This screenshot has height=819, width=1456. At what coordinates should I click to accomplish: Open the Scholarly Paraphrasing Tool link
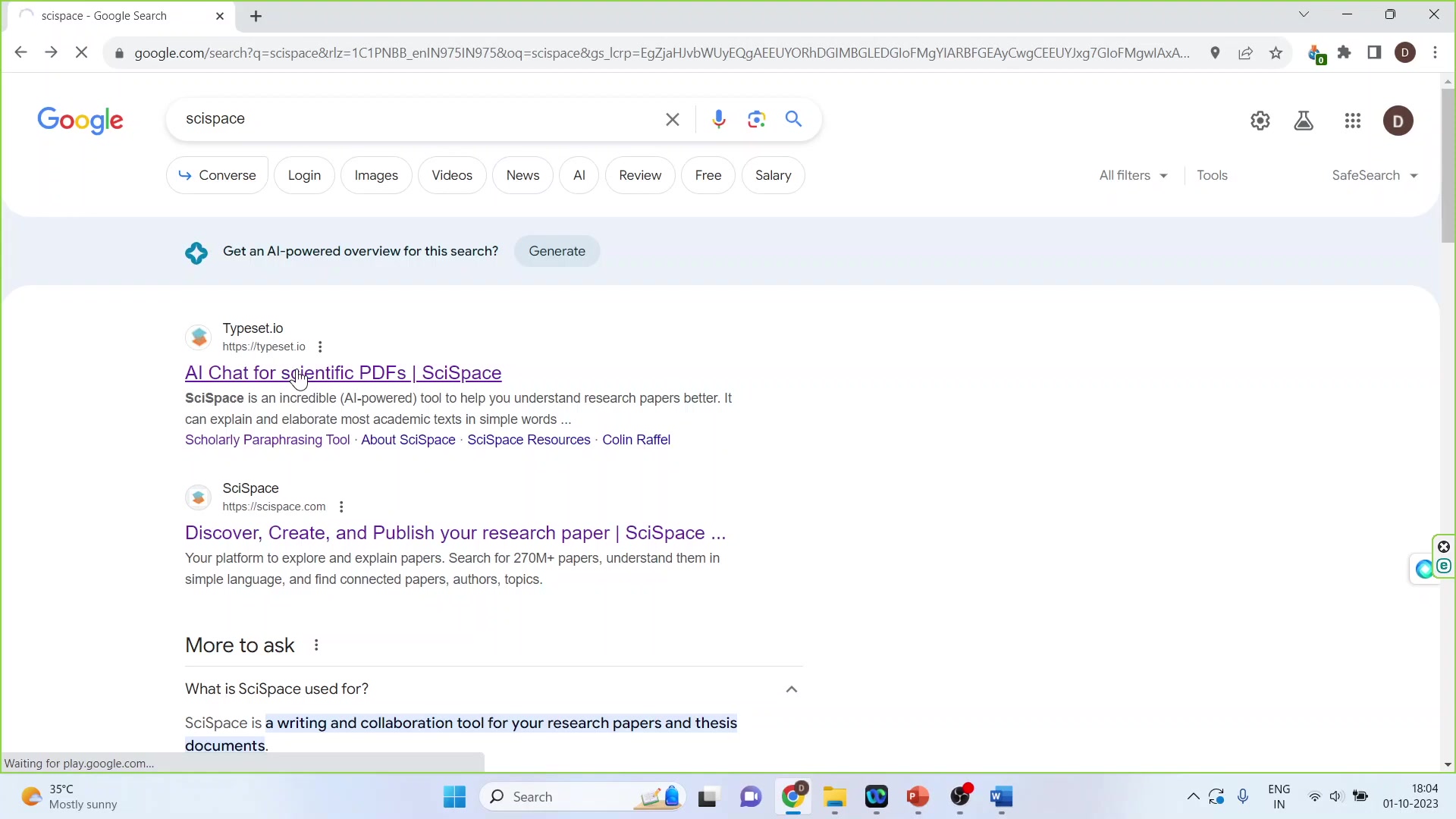click(267, 440)
